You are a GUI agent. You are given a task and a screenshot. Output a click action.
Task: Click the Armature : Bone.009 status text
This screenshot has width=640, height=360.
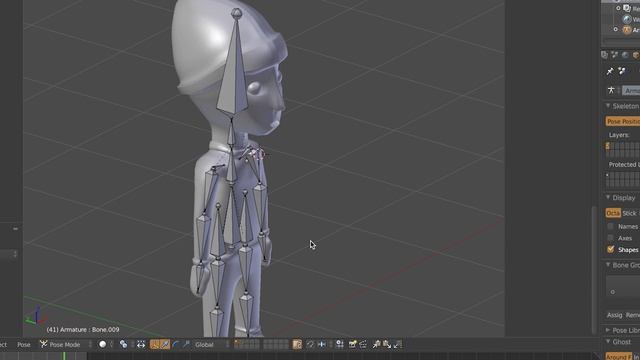point(83,329)
